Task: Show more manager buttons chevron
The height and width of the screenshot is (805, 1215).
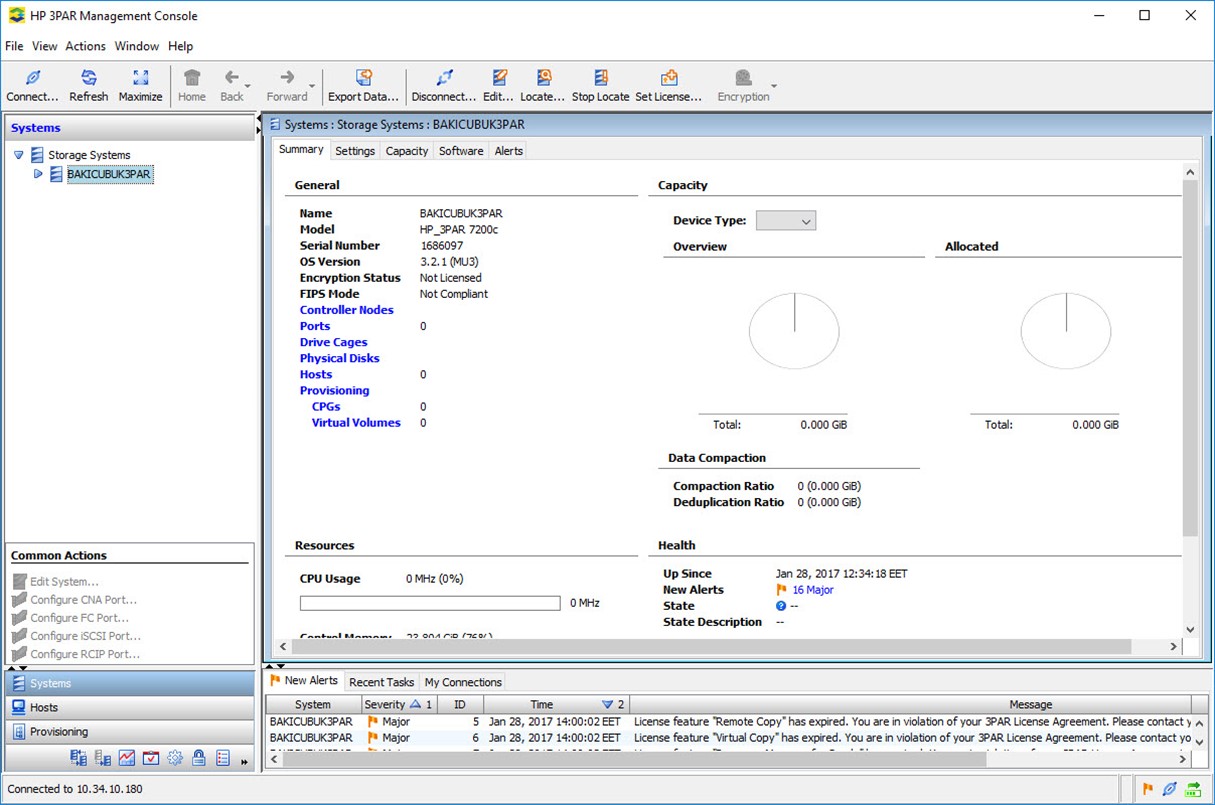Action: (245, 762)
